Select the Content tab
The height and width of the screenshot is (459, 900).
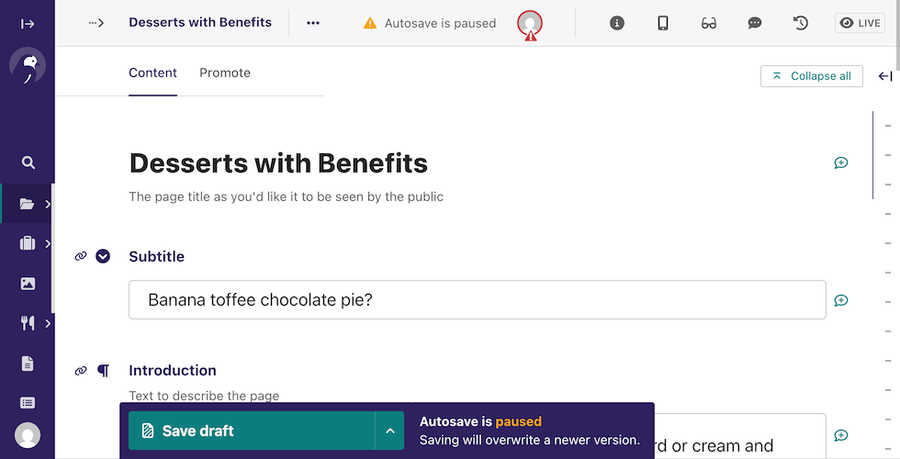tap(153, 73)
